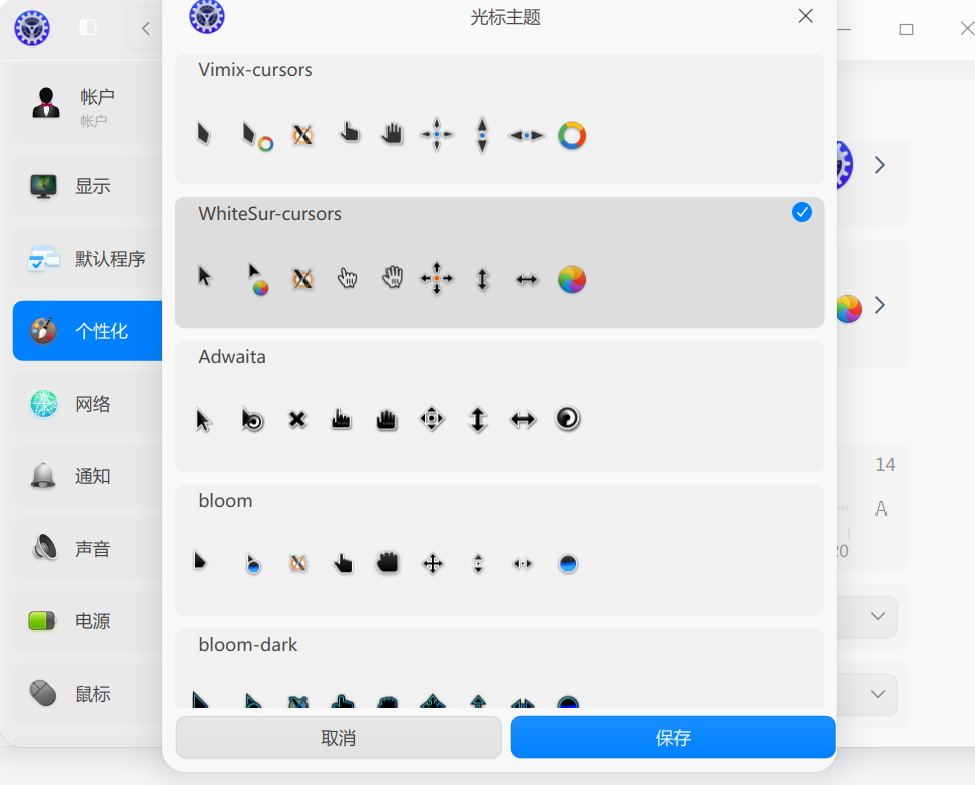Choose the bloom-dark cursor theme card

[x=499, y=669]
